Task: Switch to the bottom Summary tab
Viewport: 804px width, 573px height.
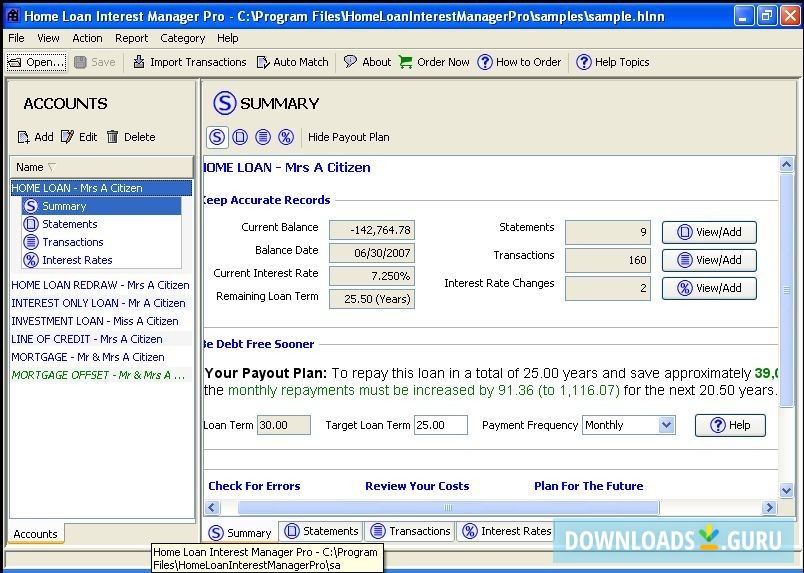Action: click(x=239, y=532)
